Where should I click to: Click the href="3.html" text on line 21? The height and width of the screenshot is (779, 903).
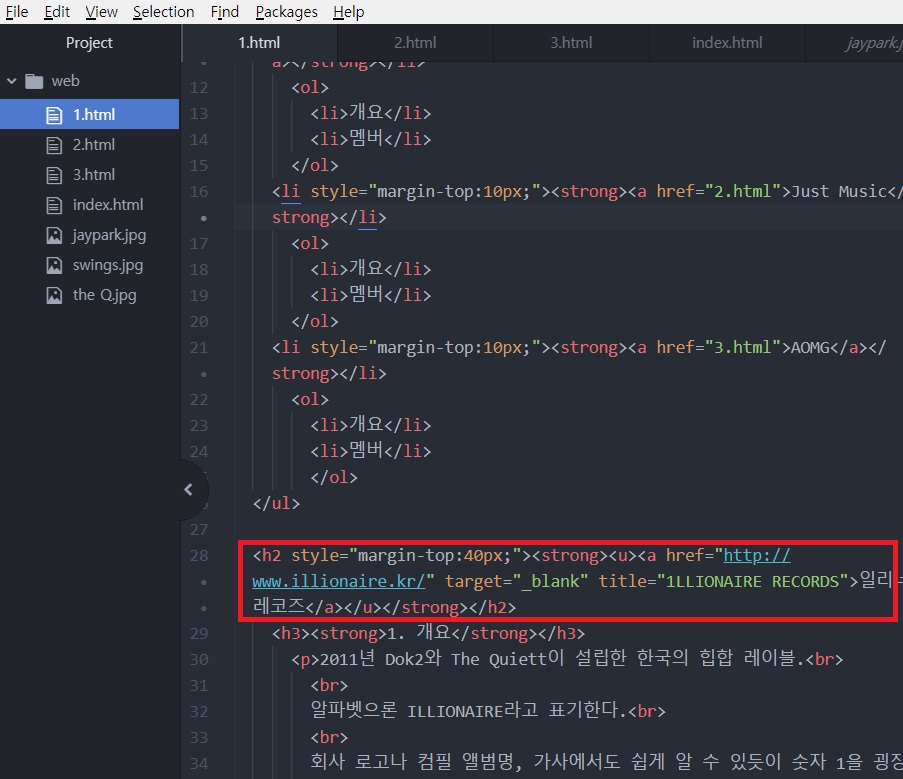coord(719,347)
